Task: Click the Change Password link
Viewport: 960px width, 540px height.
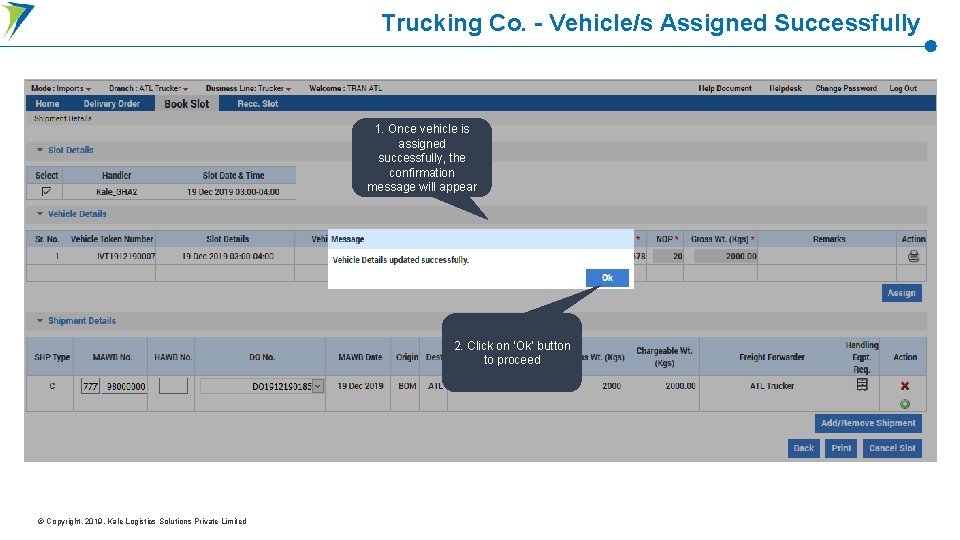Action: coord(846,88)
